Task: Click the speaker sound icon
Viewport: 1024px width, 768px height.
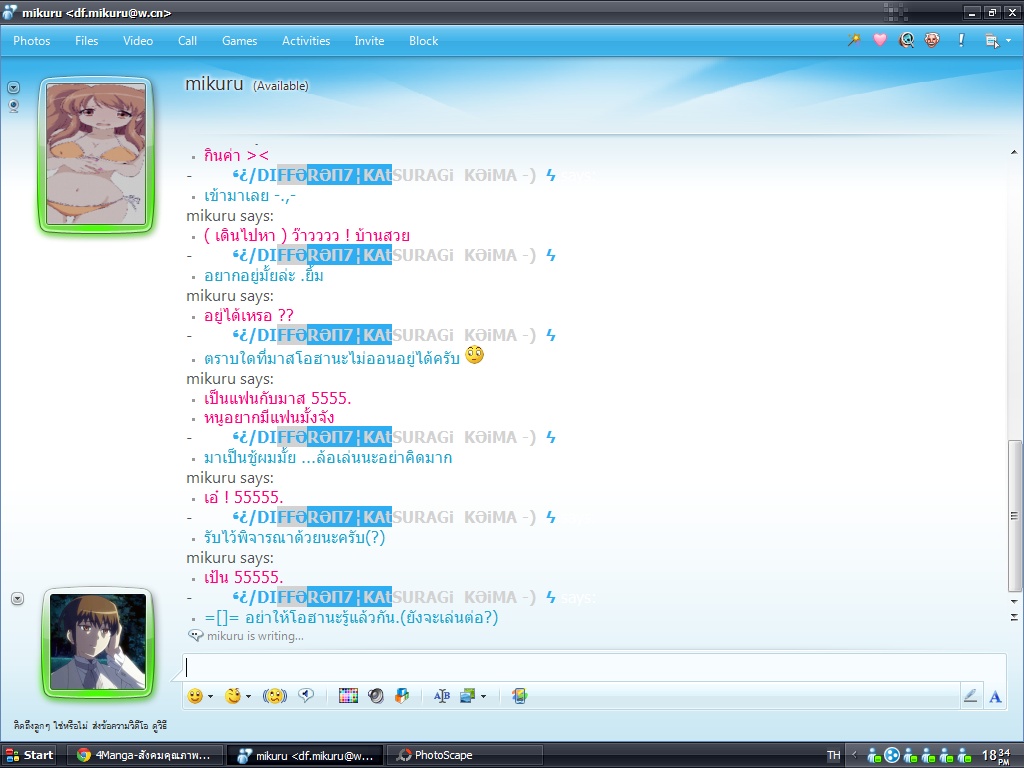Action: pos(376,696)
